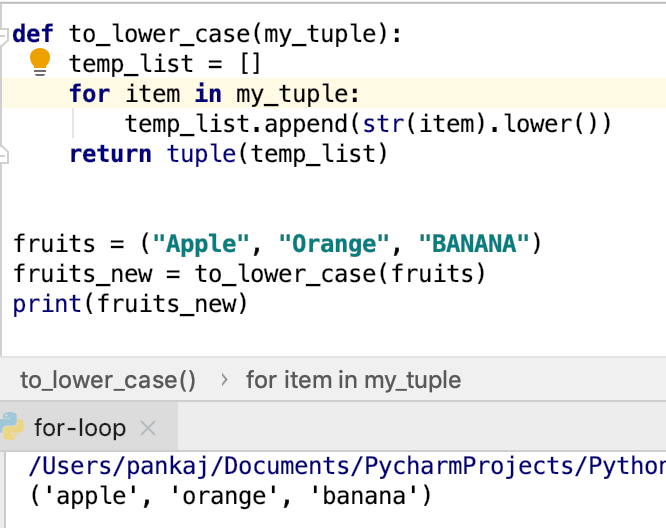Click the "Apple" string literal
The width and height of the screenshot is (666, 528).
[201, 244]
